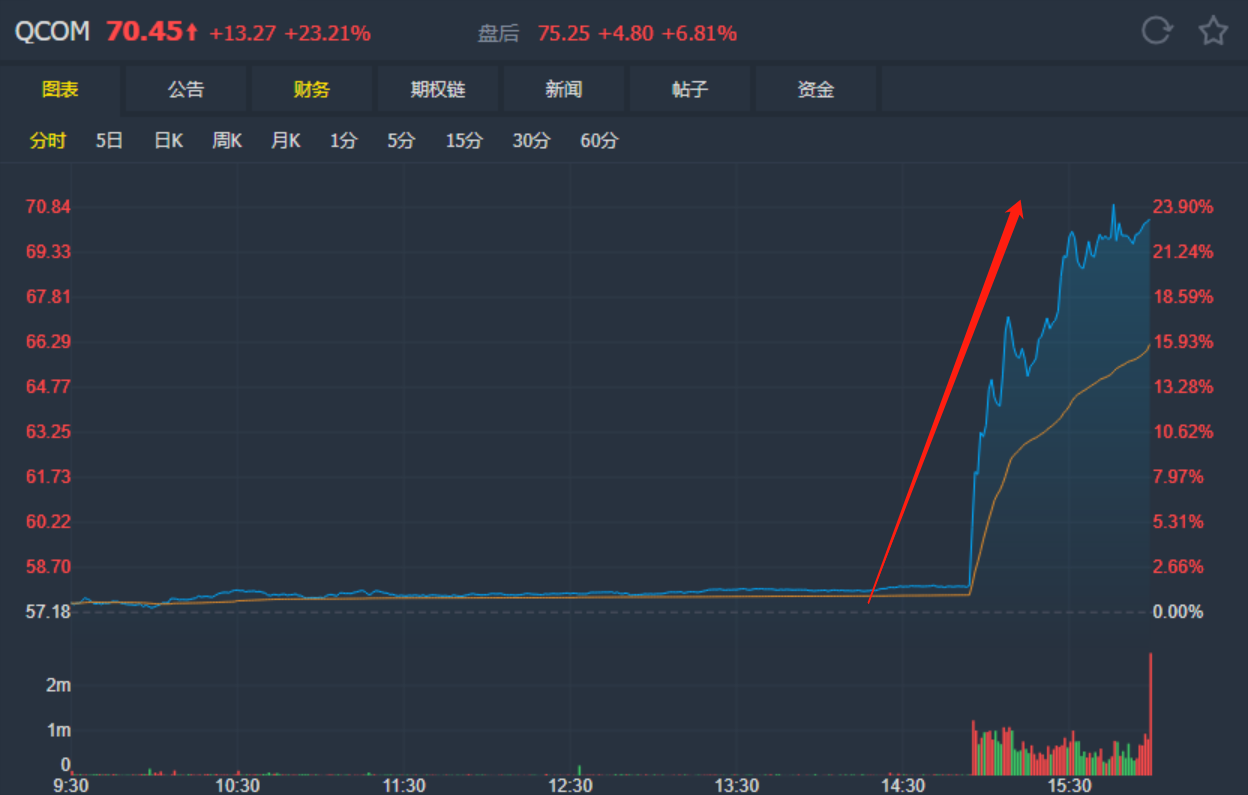
Task: Click the 23.90% percent axis label
Action: (x=1183, y=207)
